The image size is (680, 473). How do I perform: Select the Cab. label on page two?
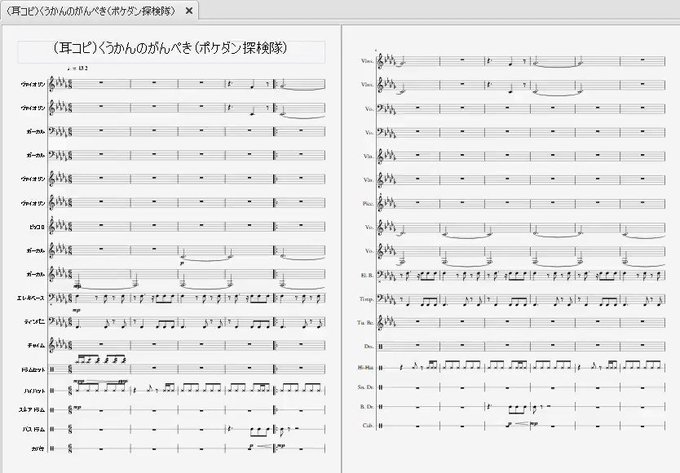[x=368, y=426]
